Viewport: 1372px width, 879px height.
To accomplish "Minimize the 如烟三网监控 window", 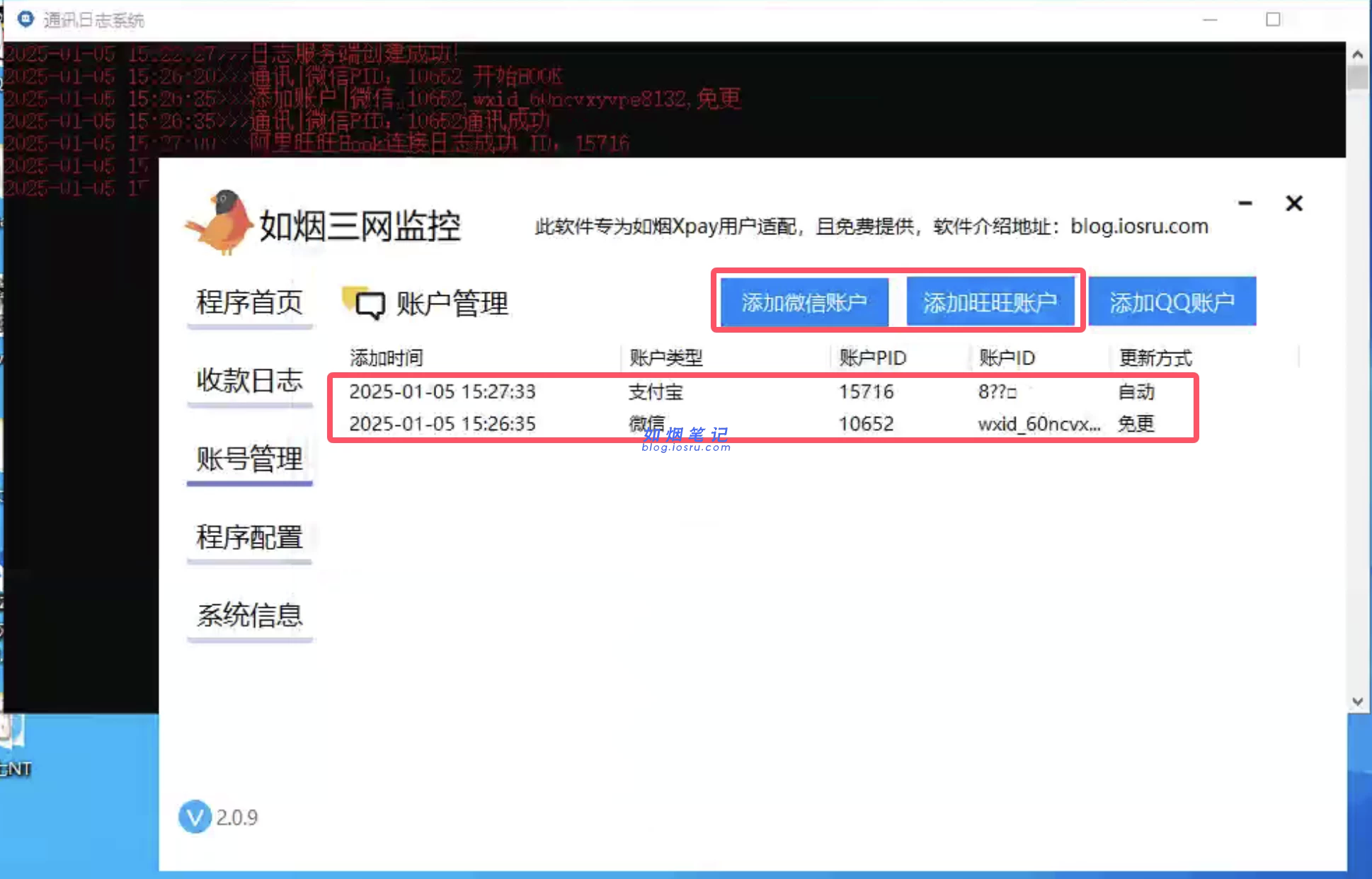I will [1245, 204].
